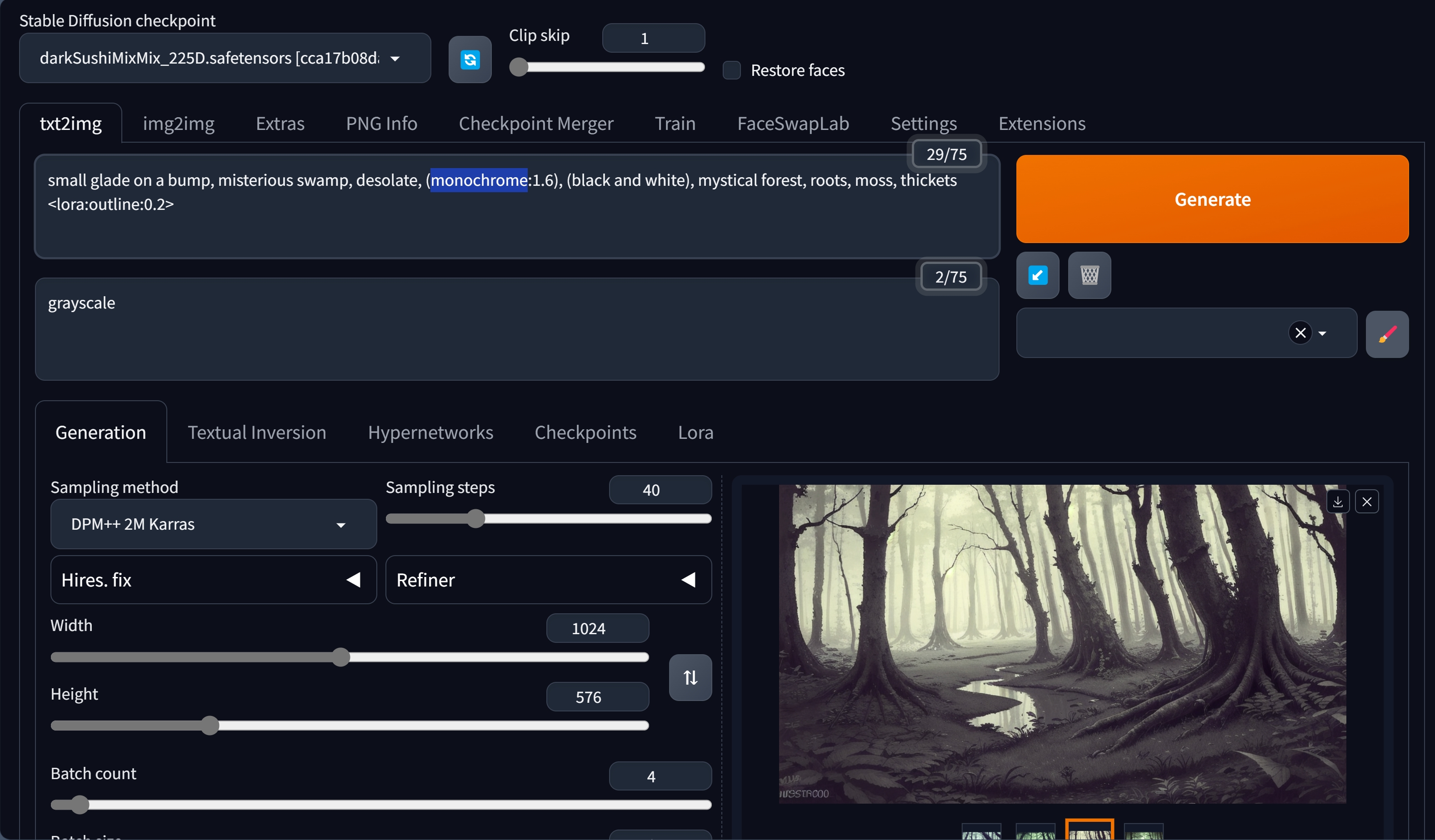This screenshot has height=840, width=1435.
Task: Switch to the img2img tab
Action: point(178,123)
